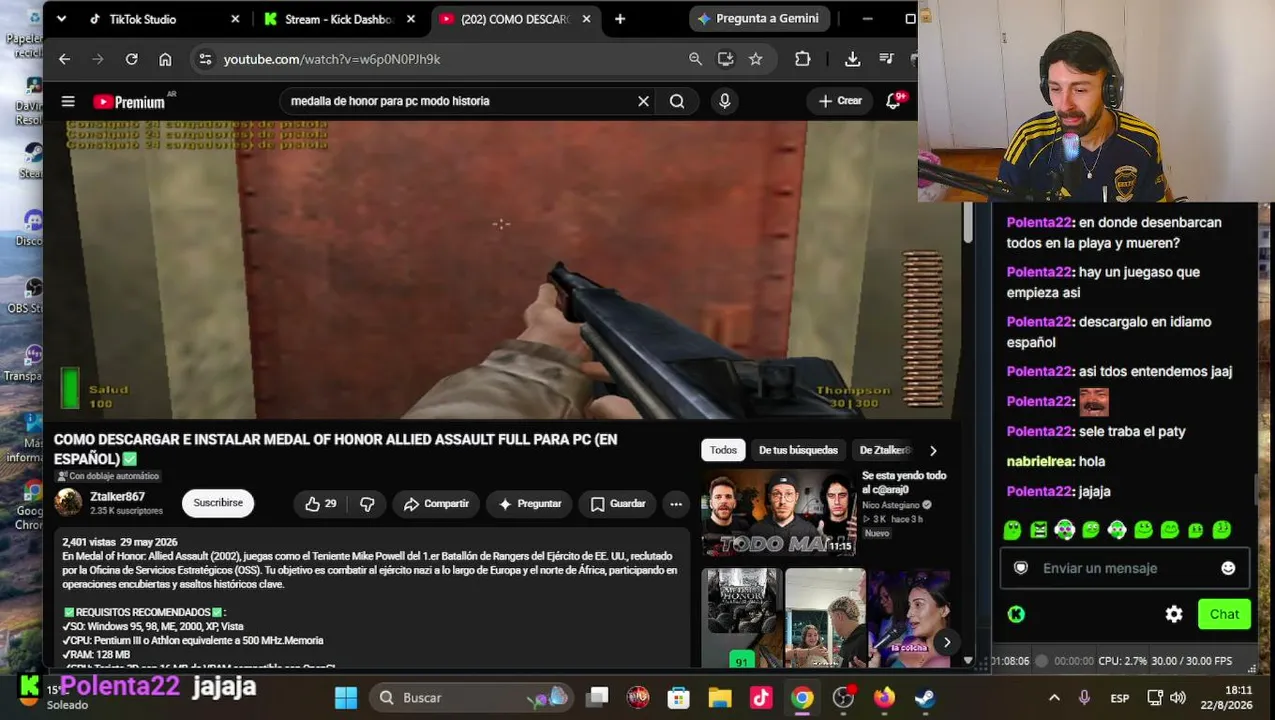Image resolution: width=1275 pixels, height=720 pixels.
Task: Show more filter chips with arrow
Action: 933,450
